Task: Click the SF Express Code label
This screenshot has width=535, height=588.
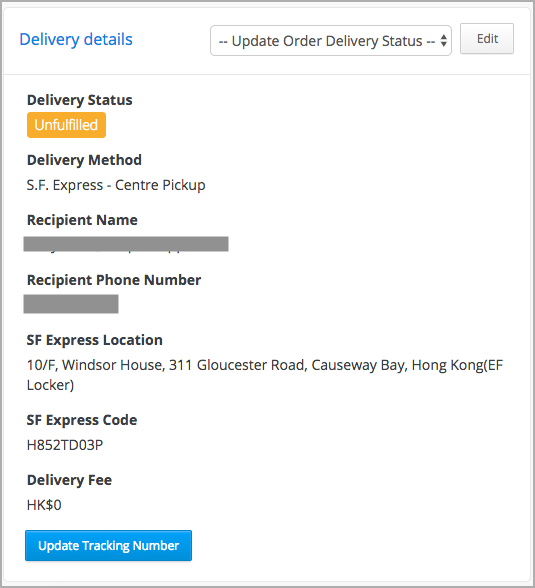Action: pos(82,420)
